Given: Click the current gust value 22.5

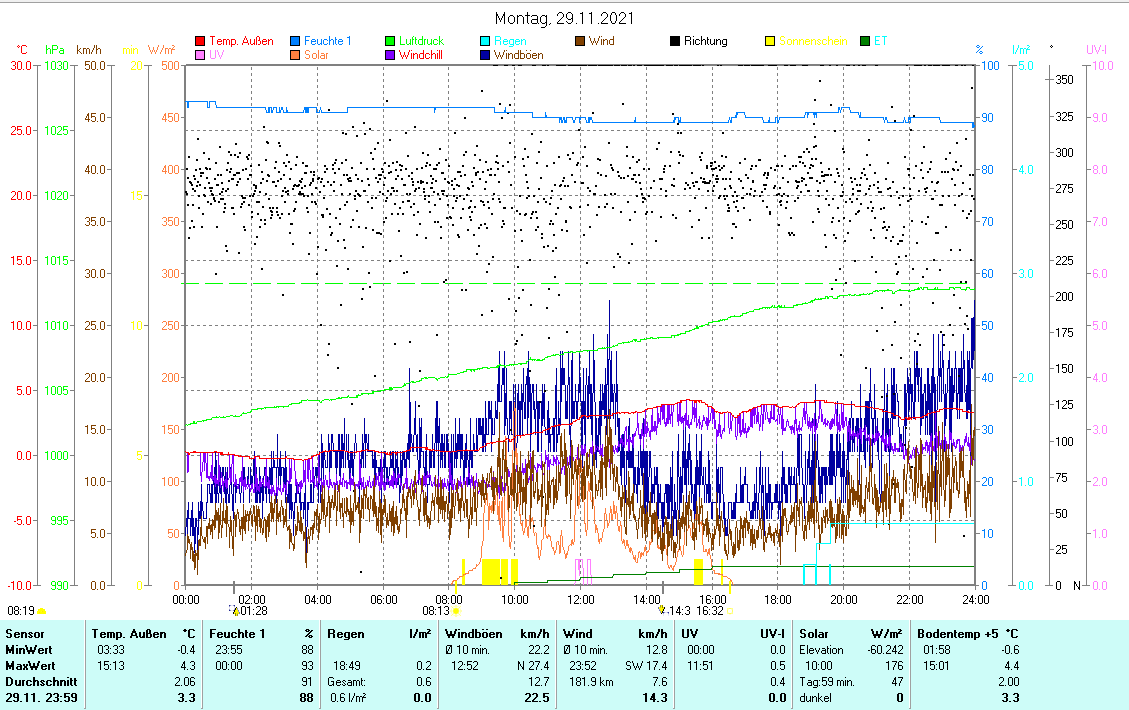Looking at the screenshot, I should (x=536, y=697).
